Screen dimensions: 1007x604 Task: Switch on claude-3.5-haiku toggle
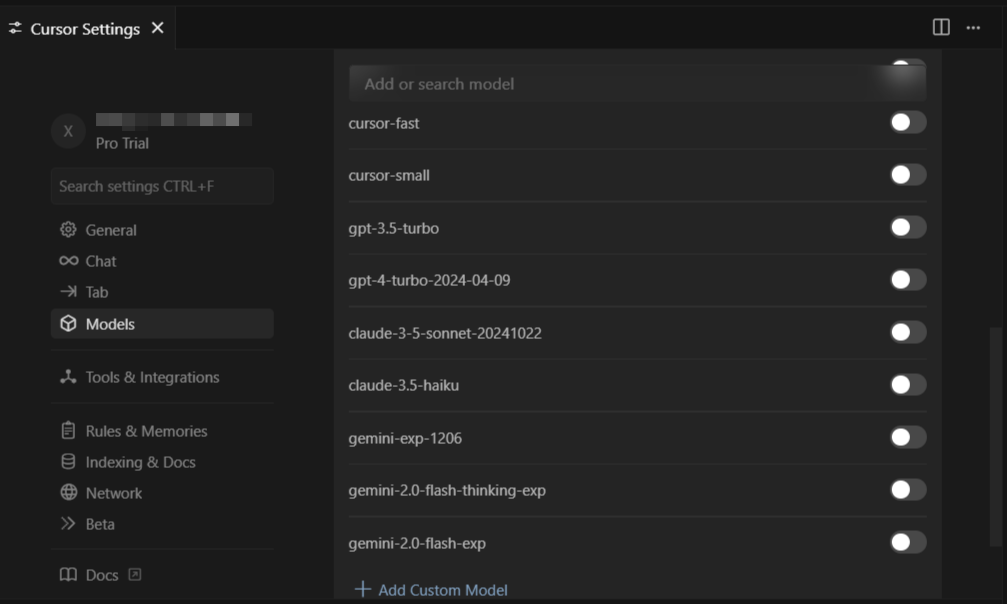[x=908, y=385]
